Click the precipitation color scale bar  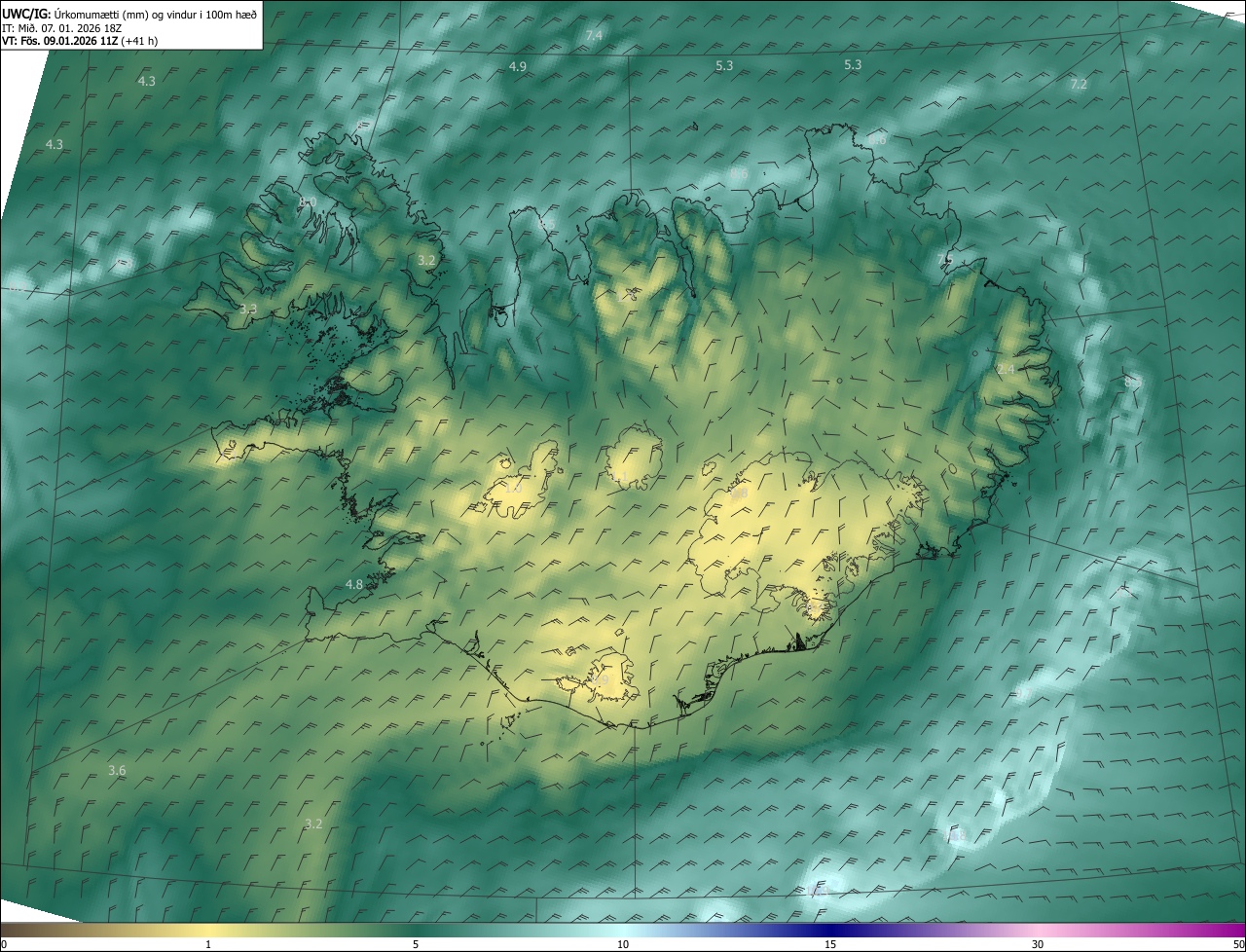click(x=623, y=931)
